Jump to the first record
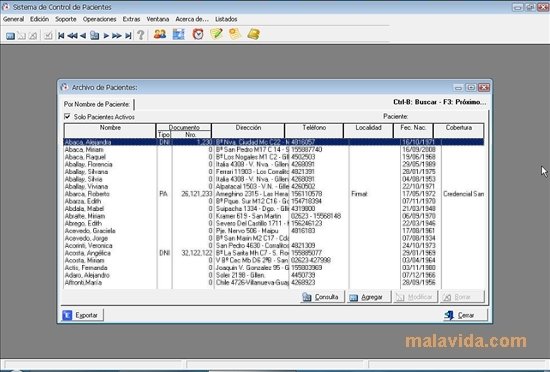Screen dimensions: 550x372 pyautogui.click(x=61, y=35)
